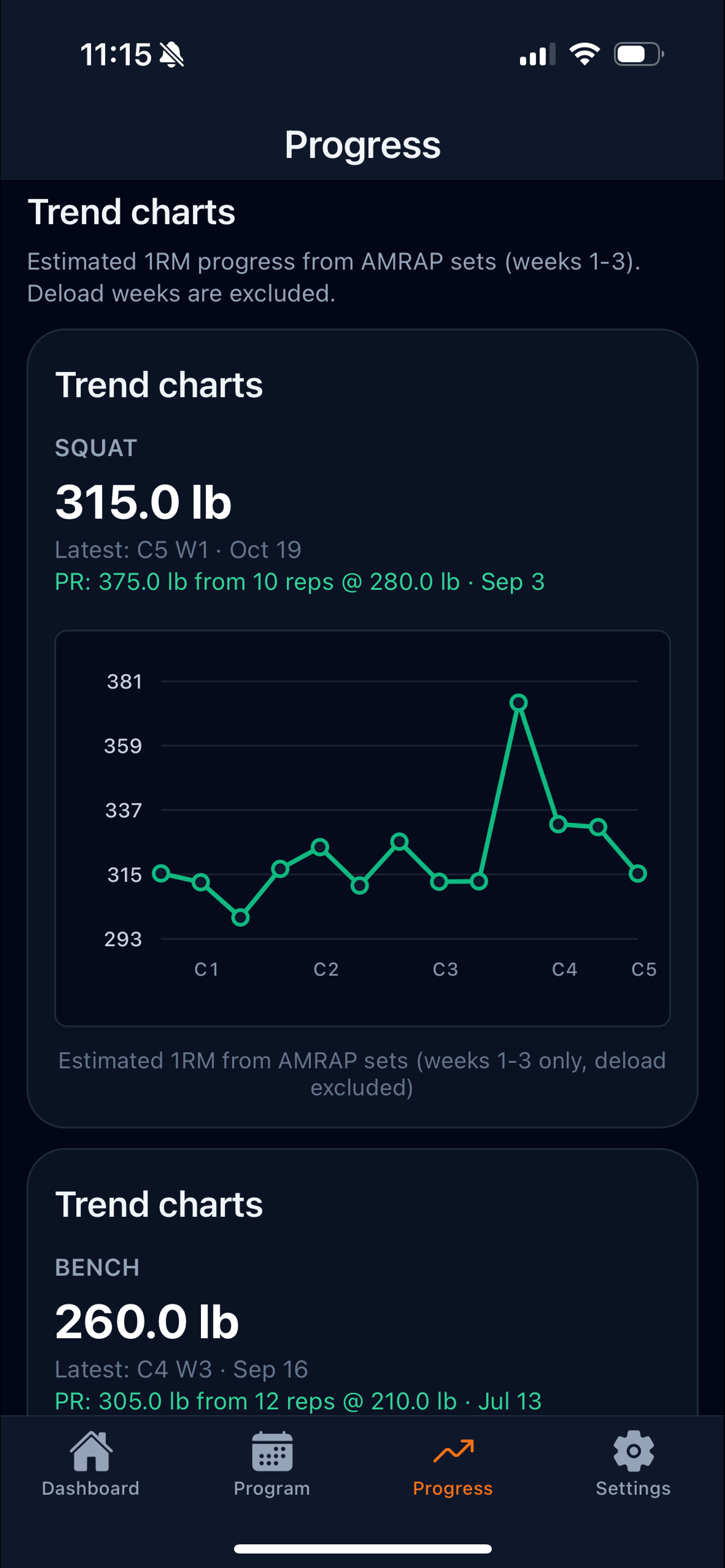
Task: Tap the home indicator bar at bottom
Action: (362, 1548)
